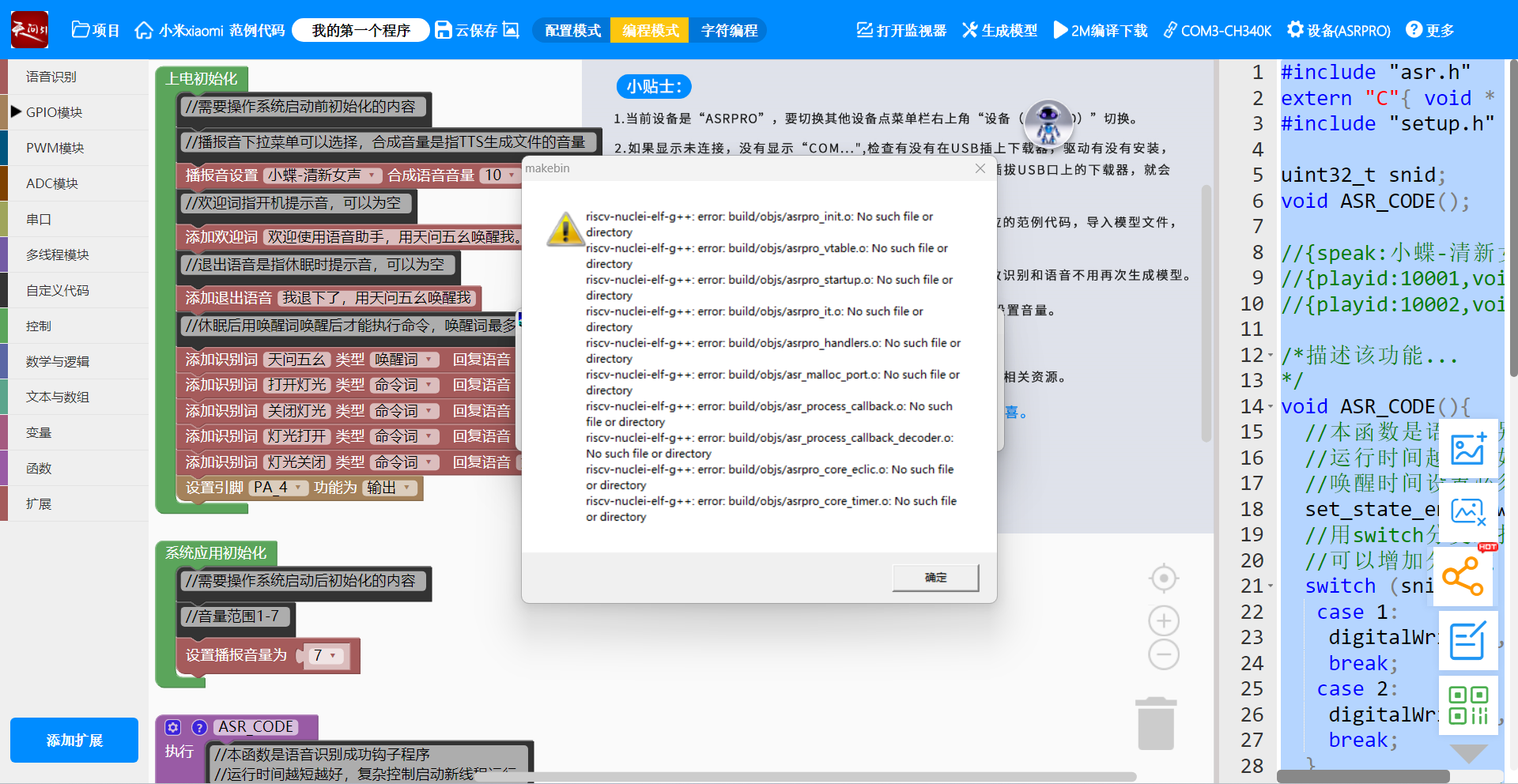Click 确定 in the makebin dialog
The height and width of the screenshot is (784, 1518).
(936, 578)
